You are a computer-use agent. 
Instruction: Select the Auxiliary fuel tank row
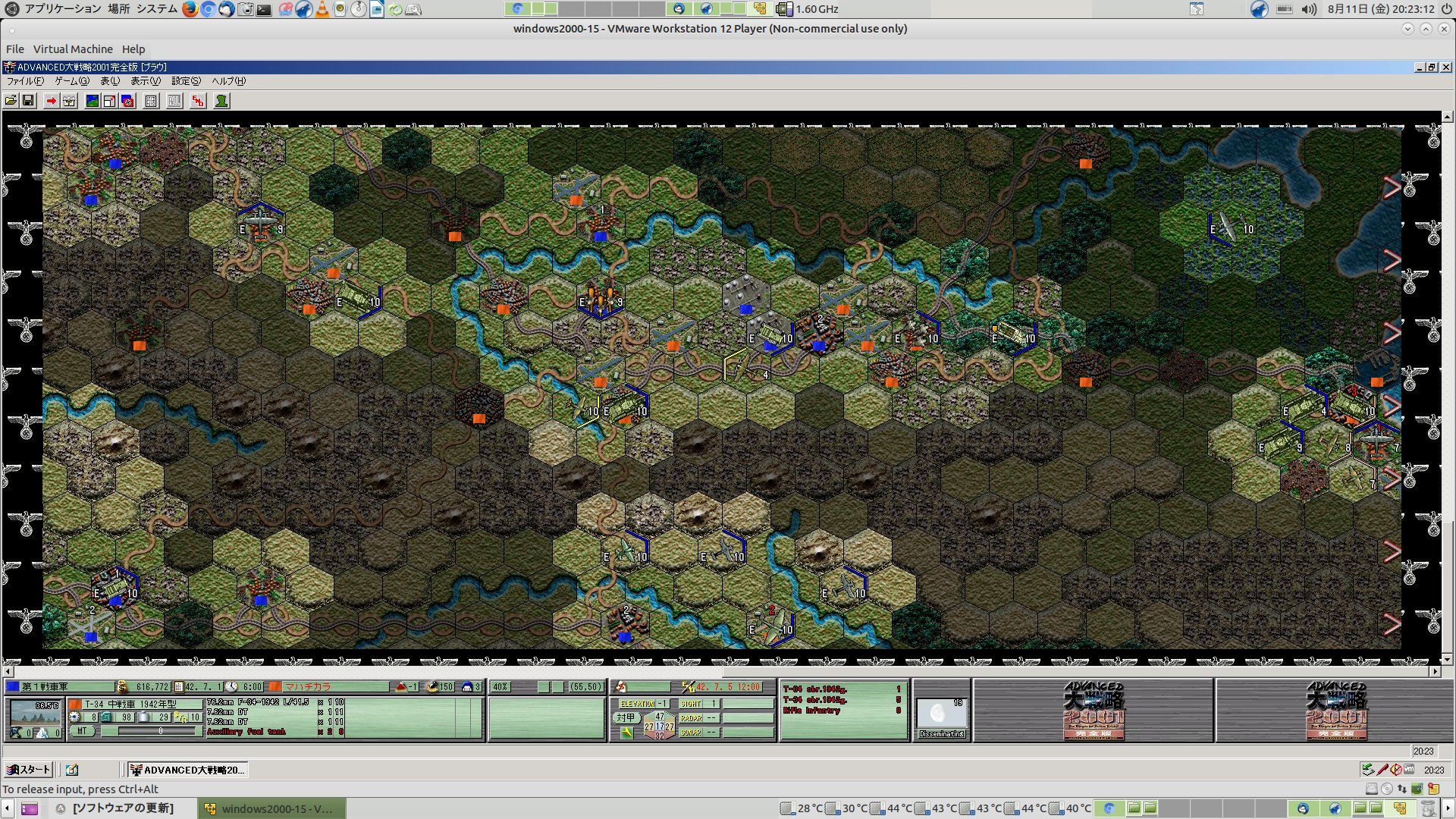coord(275,732)
